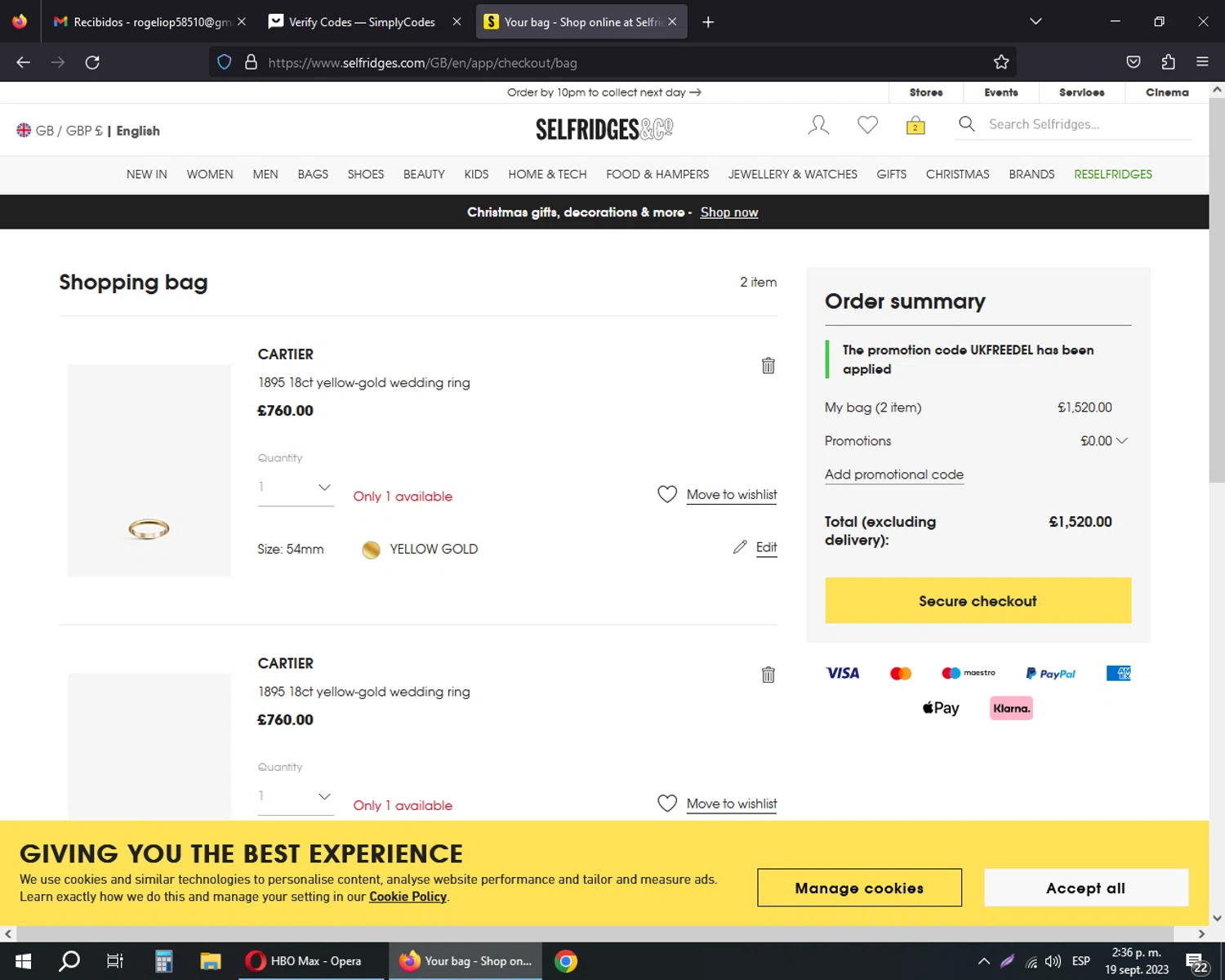Open the Stores link

926,92
